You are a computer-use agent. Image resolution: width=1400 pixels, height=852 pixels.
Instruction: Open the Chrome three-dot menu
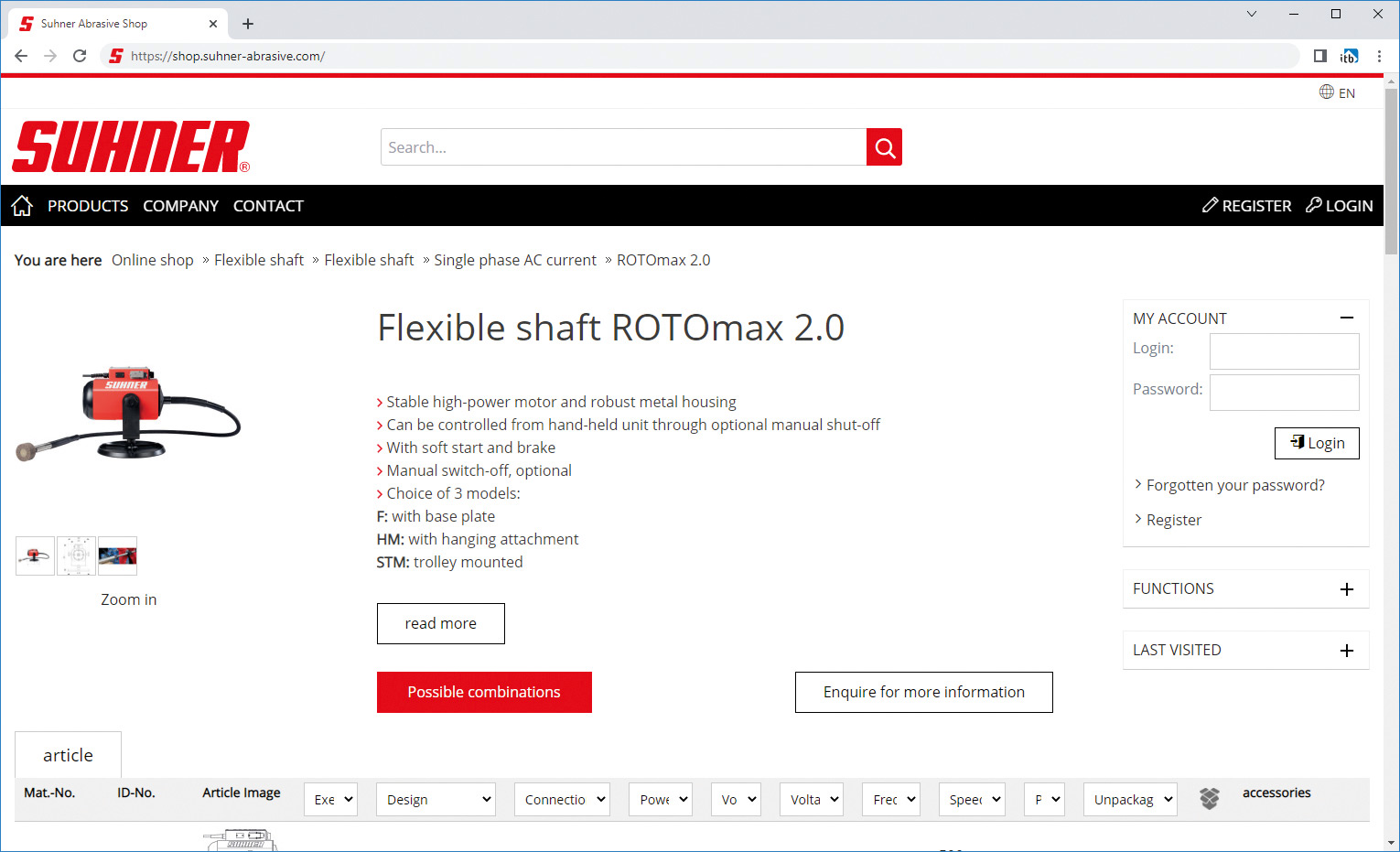(1379, 56)
